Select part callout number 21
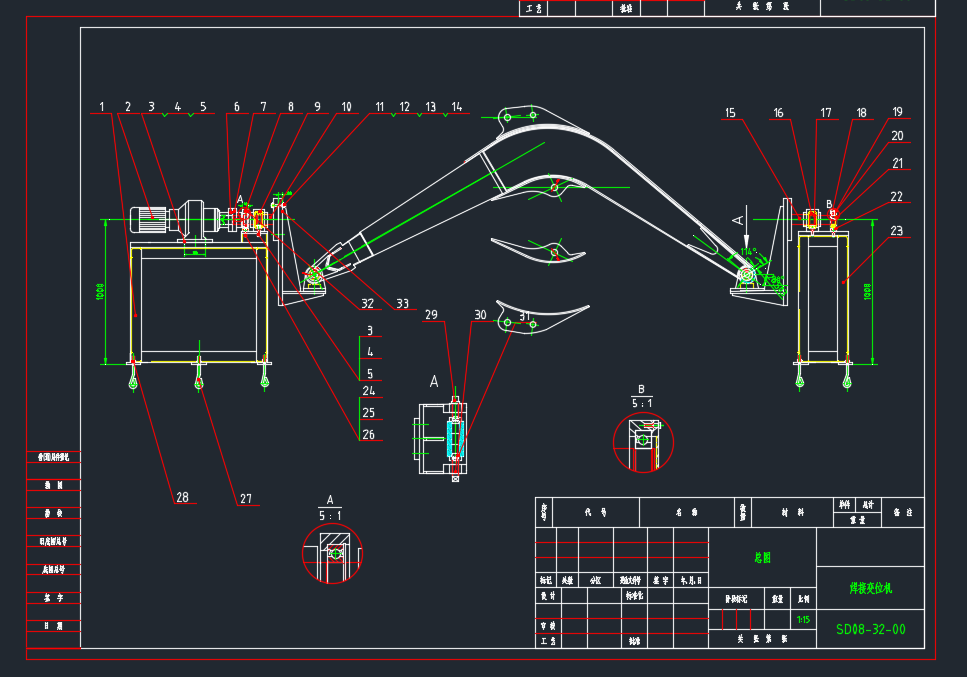 click(897, 163)
